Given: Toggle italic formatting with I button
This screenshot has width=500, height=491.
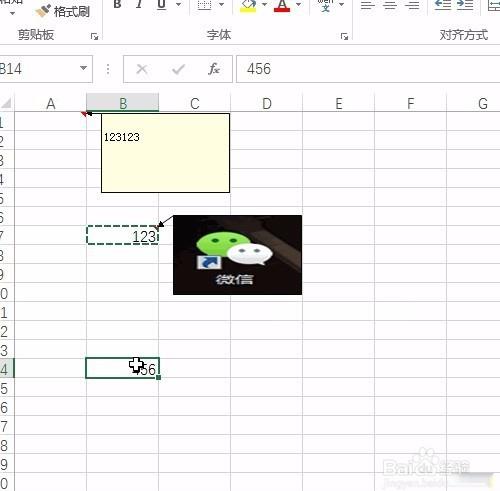Looking at the screenshot, I should [139, 4].
